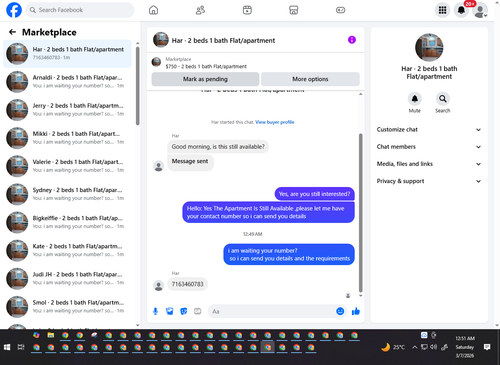Focus the Search Facebook box

(x=80, y=10)
